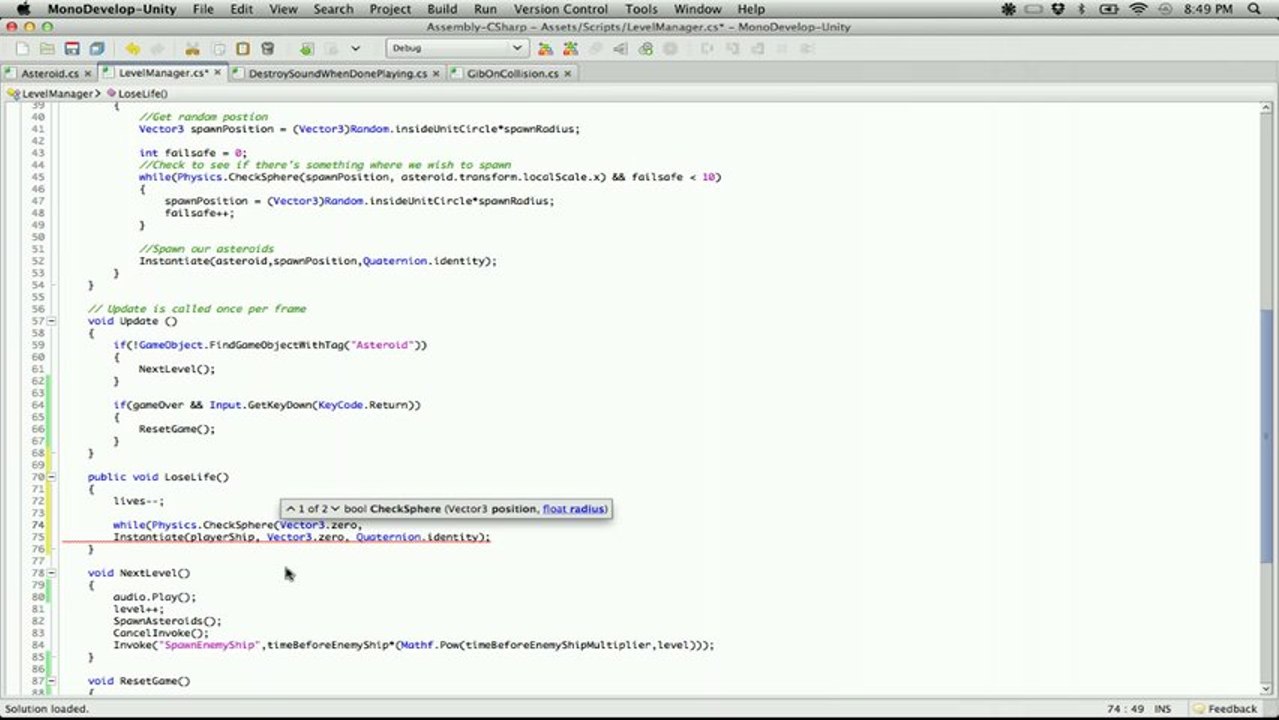1279x720 pixels.
Task: Click the Copy toolbar icon
Action: tap(218, 48)
